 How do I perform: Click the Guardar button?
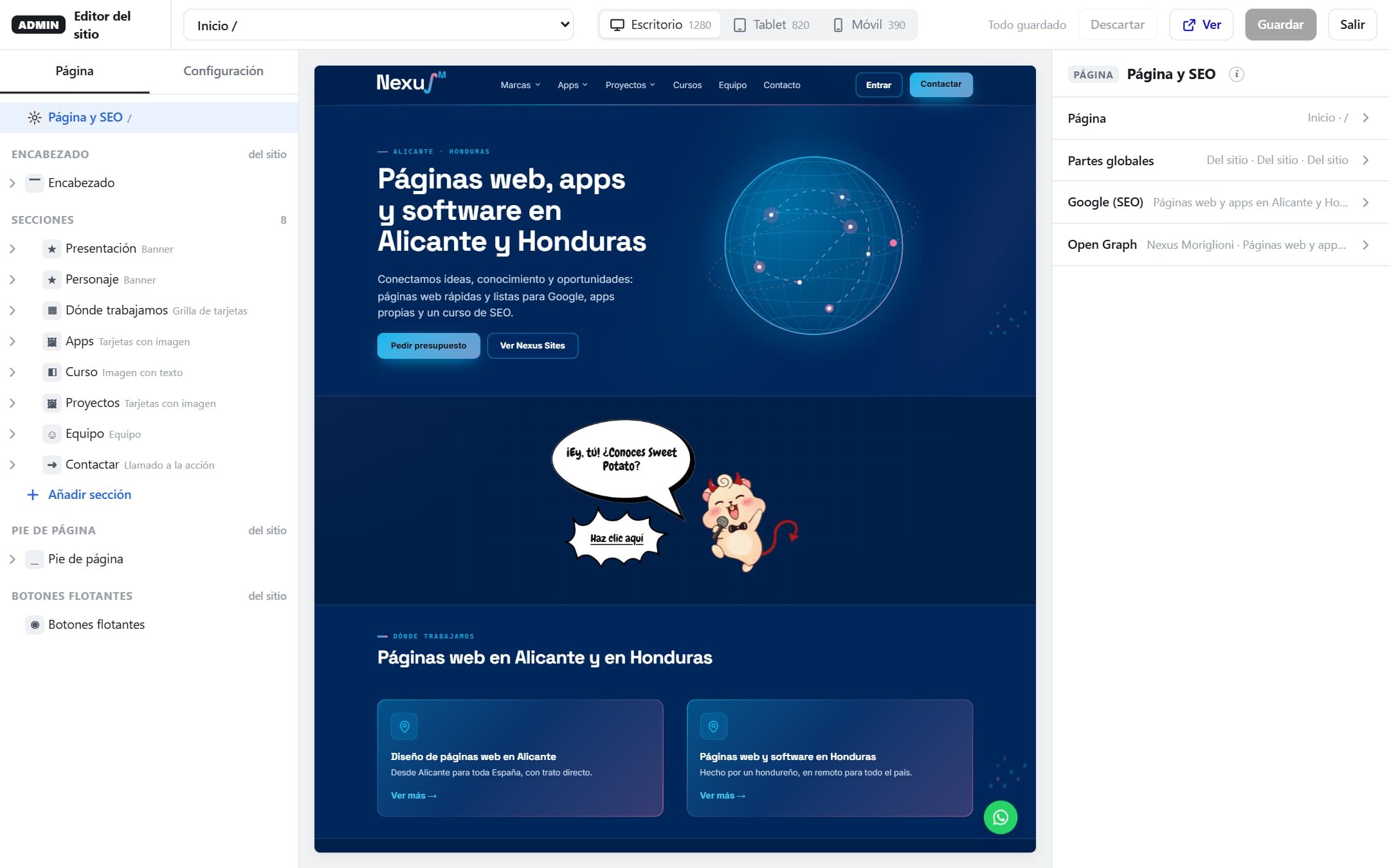[x=1280, y=24]
